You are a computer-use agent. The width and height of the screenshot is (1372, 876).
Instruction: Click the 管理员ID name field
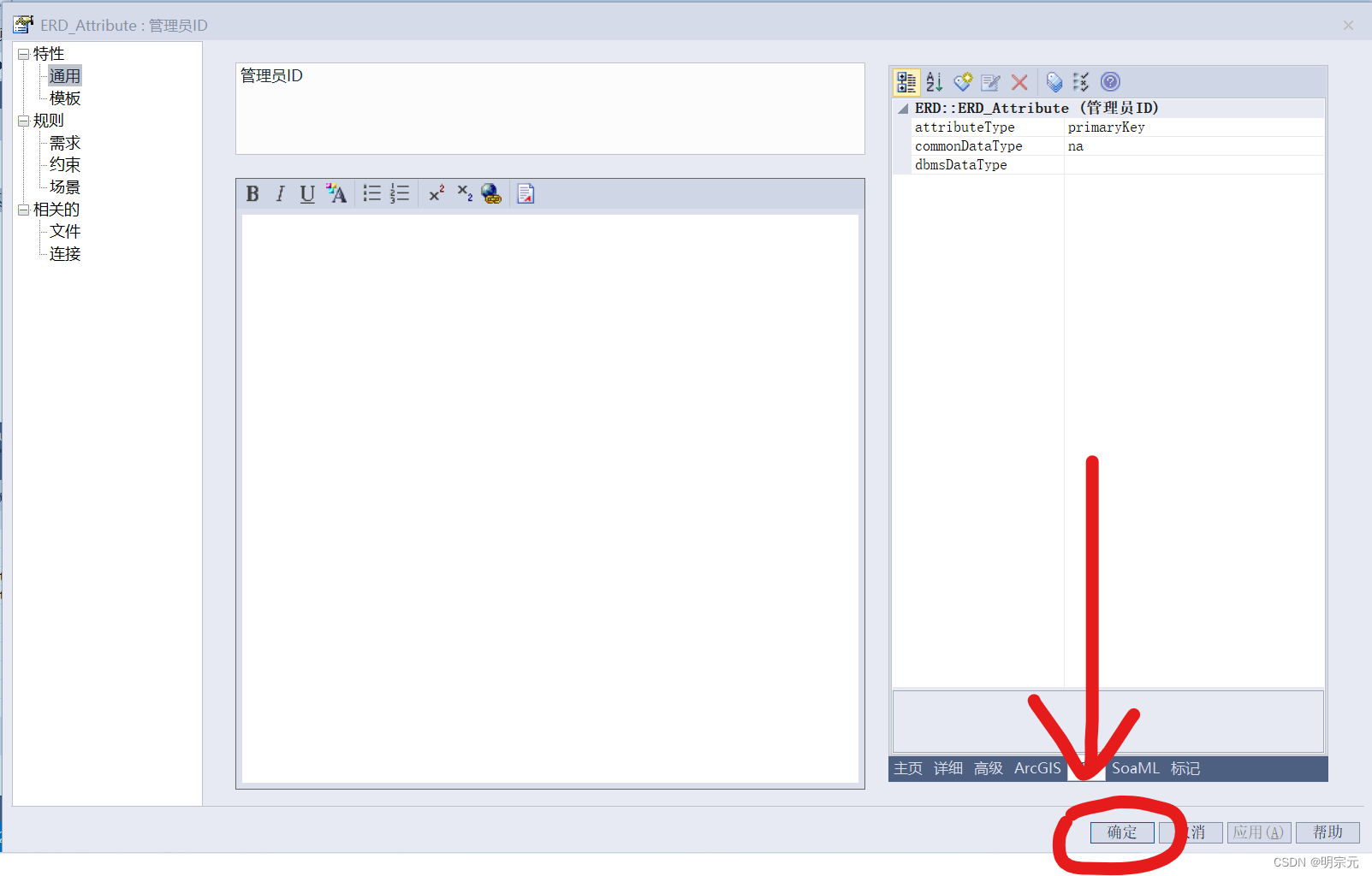[x=550, y=109]
